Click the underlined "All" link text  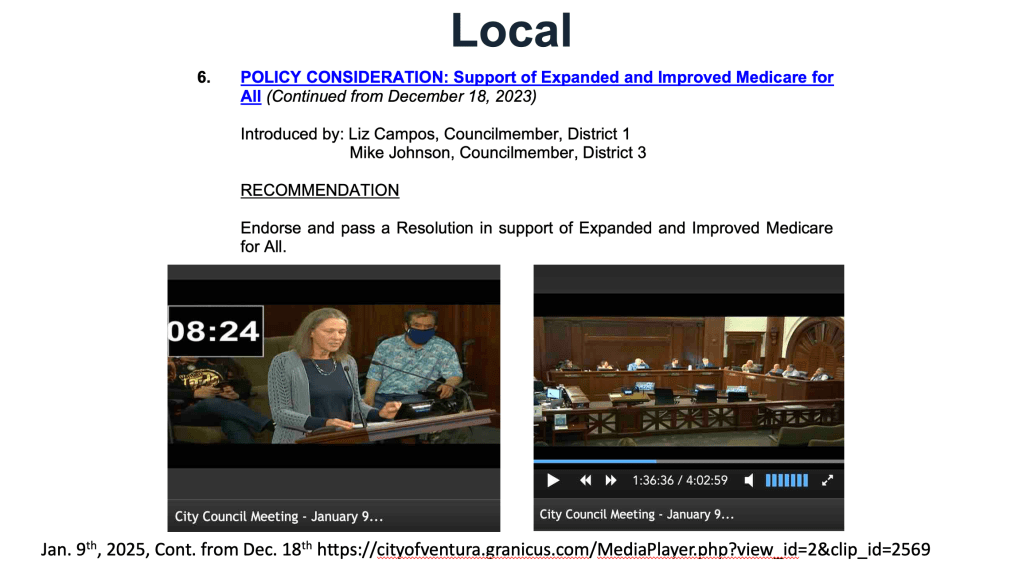pyautogui.click(x=250, y=97)
